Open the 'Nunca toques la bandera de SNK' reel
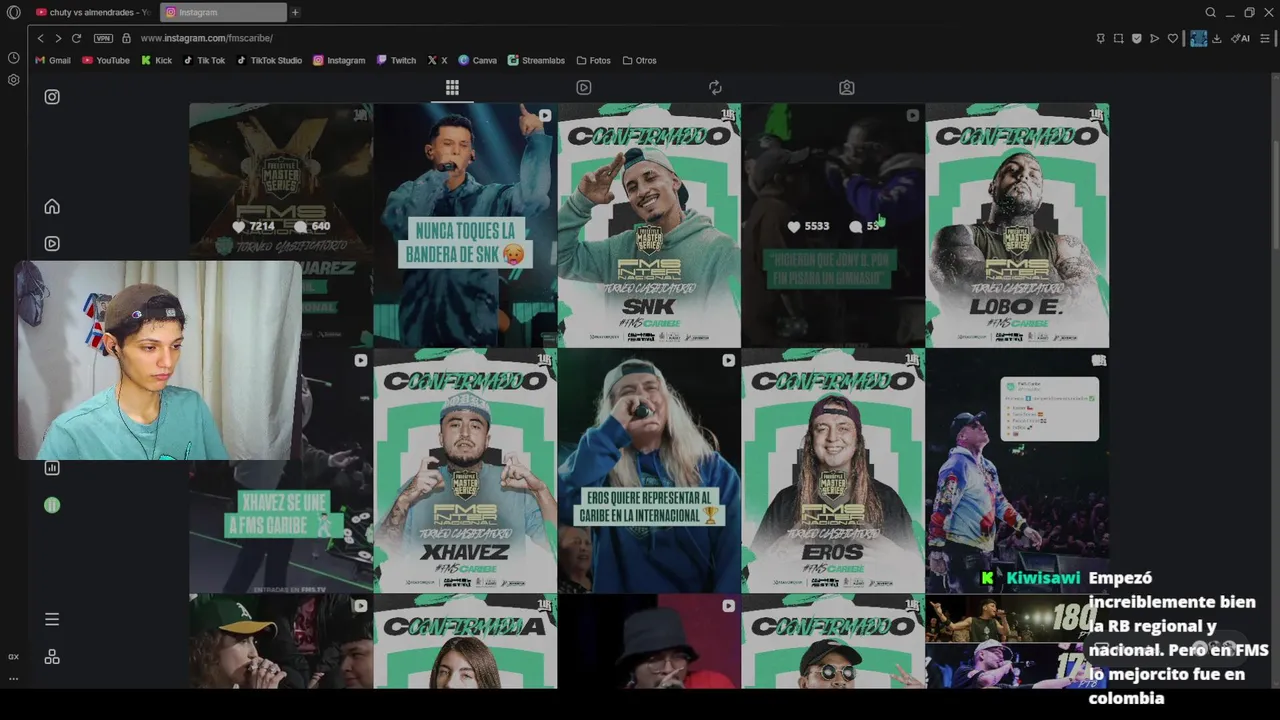This screenshot has height=720, width=1280. pos(465,225)
